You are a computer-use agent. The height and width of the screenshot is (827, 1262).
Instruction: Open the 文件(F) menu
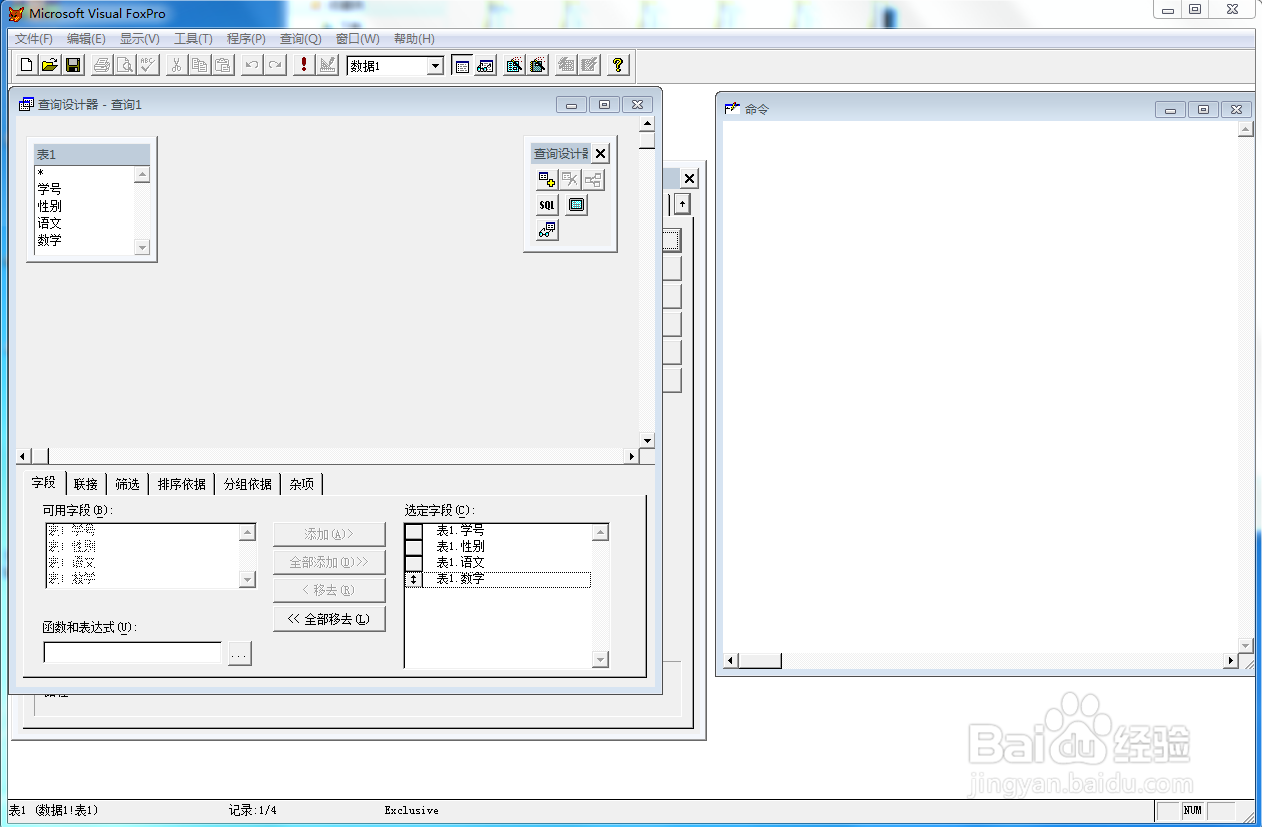pyautogui.click(x=34, y=39)
